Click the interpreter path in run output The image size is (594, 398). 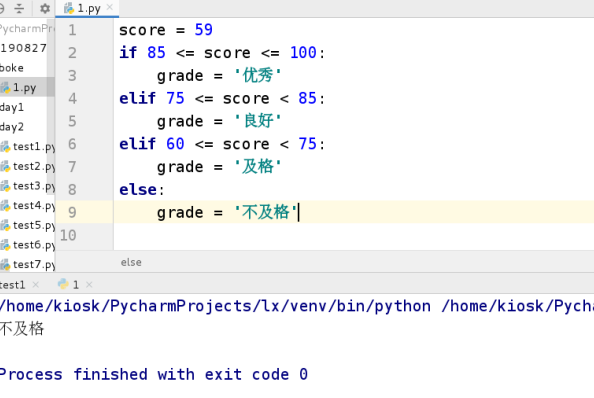point(215,306)
